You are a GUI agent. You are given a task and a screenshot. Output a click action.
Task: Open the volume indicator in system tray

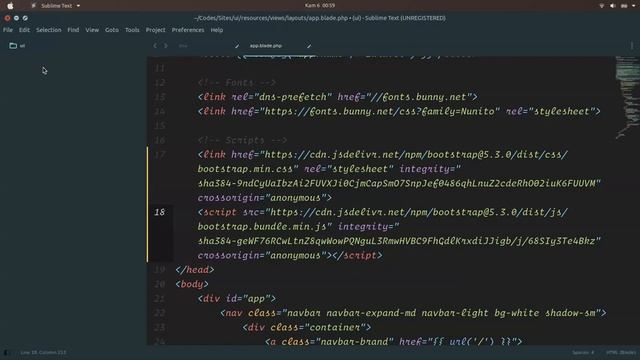click(613, 6)
